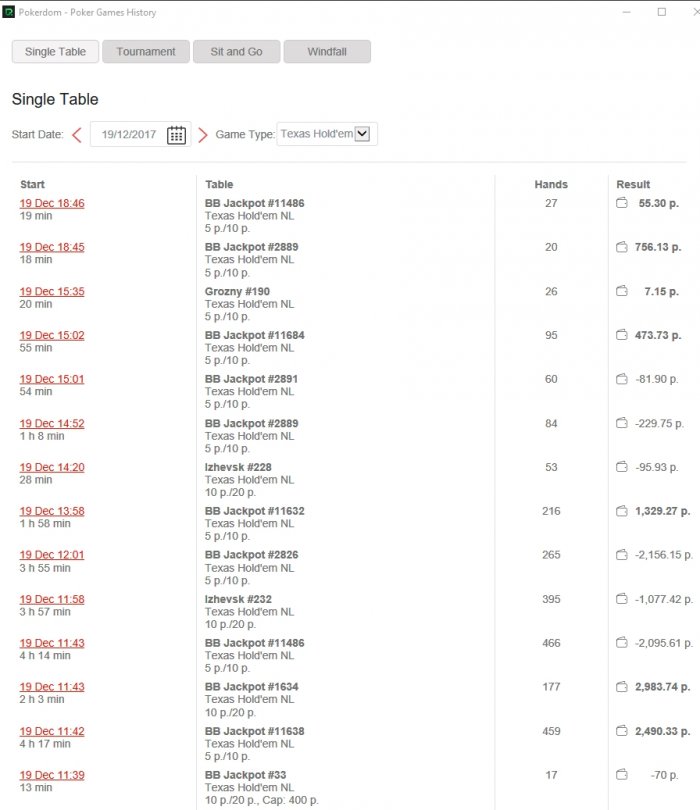Click wallet icon beside 55.30 p. result

click(621, 203)
